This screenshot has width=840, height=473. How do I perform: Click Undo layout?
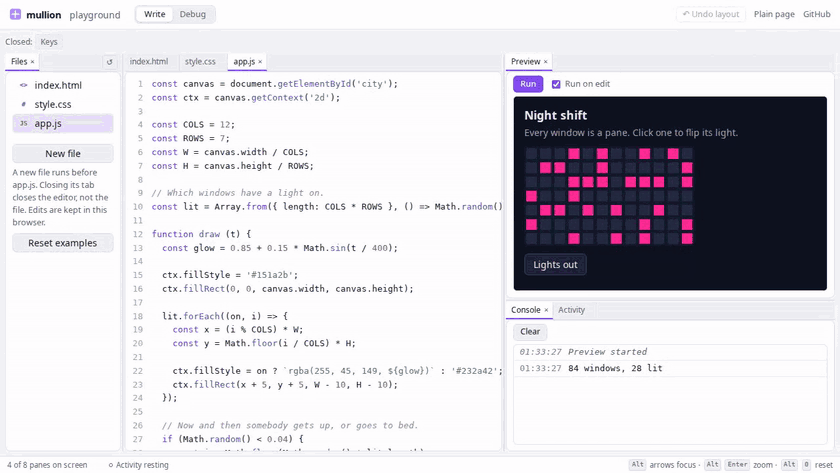pyautogui.click(x=711, y=14)
